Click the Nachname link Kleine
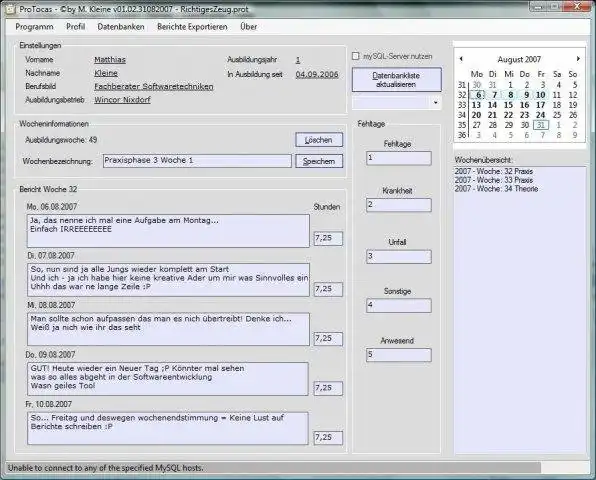The width and height of the screenshot is (596, 480). 106,73
